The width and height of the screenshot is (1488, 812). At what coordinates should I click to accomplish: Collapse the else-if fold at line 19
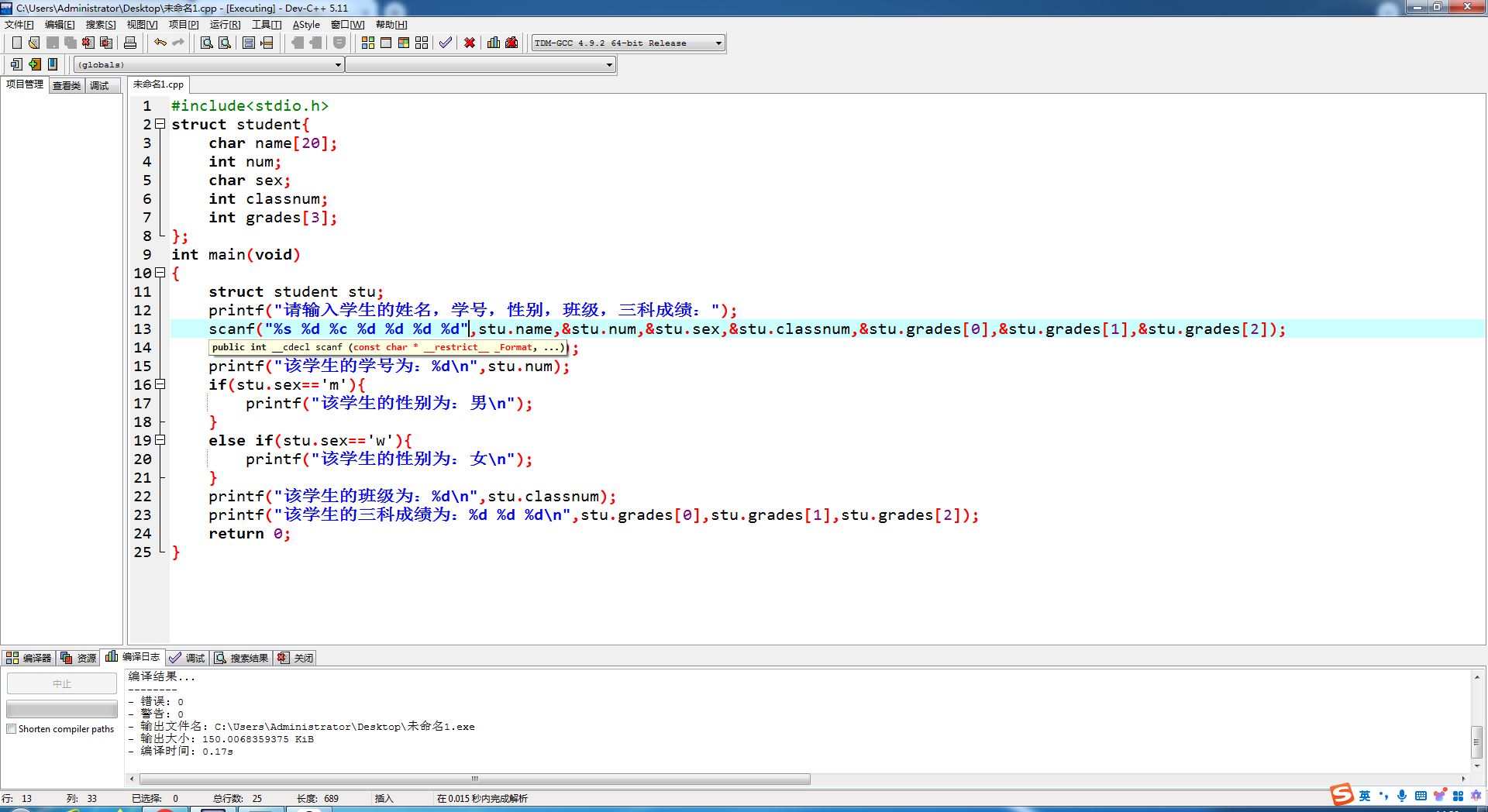pyautogui.click(x=160, y=440)
